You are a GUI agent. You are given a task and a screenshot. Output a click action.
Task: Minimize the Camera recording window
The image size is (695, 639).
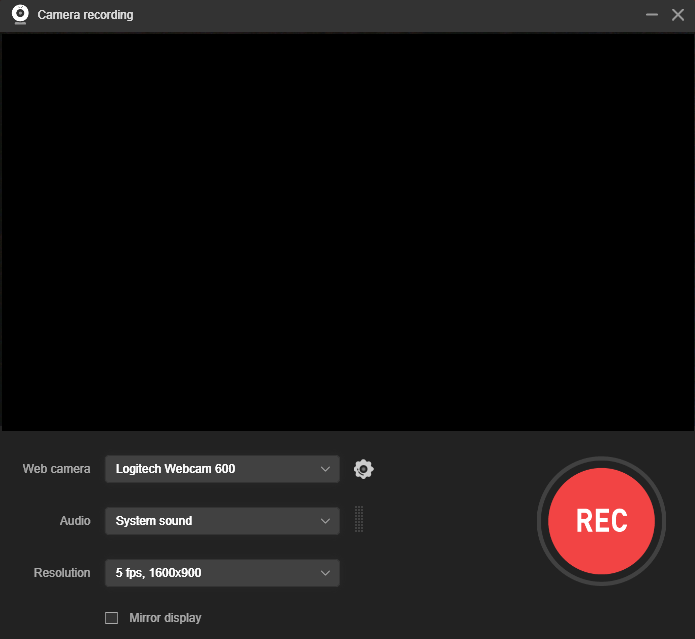[652, 15]
